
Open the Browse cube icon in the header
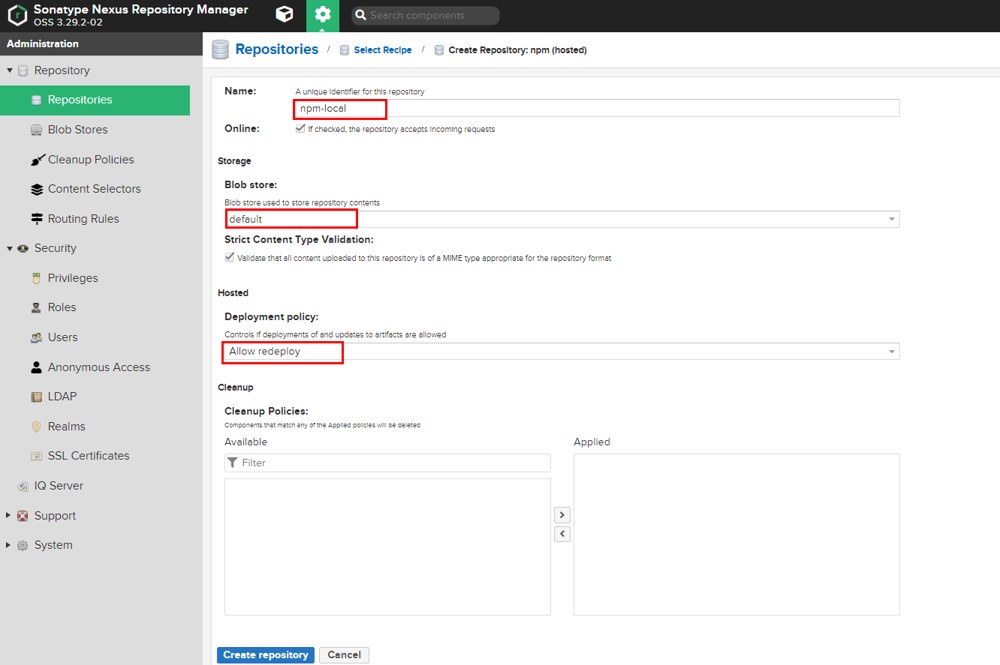coord(284,14)
